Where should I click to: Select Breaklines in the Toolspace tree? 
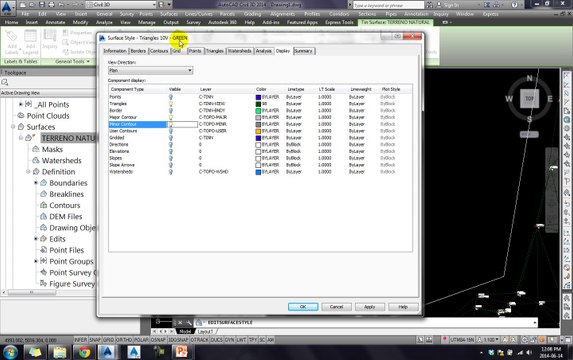[x=67, y=194]
